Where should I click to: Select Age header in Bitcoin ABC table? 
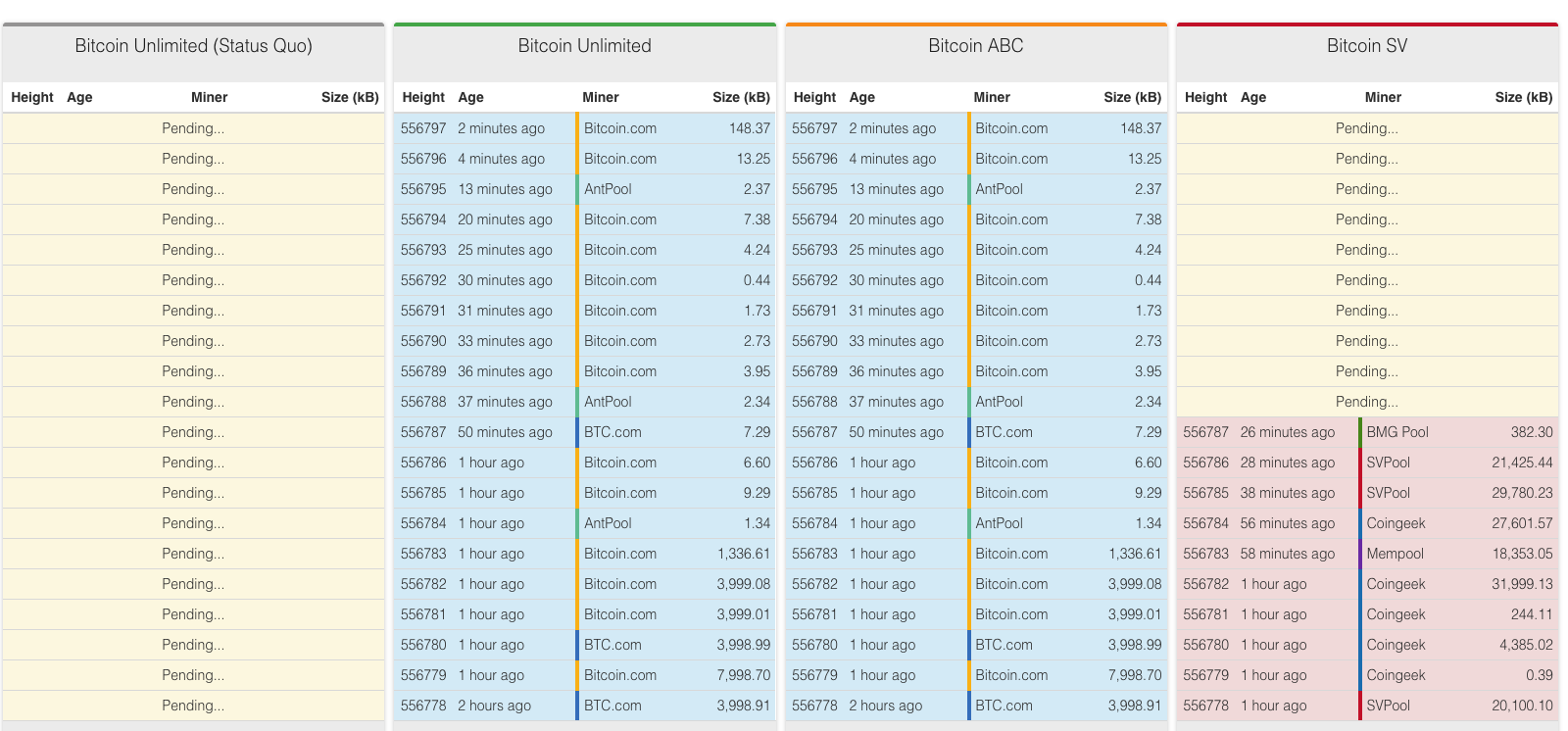click(x=861, y=97)
